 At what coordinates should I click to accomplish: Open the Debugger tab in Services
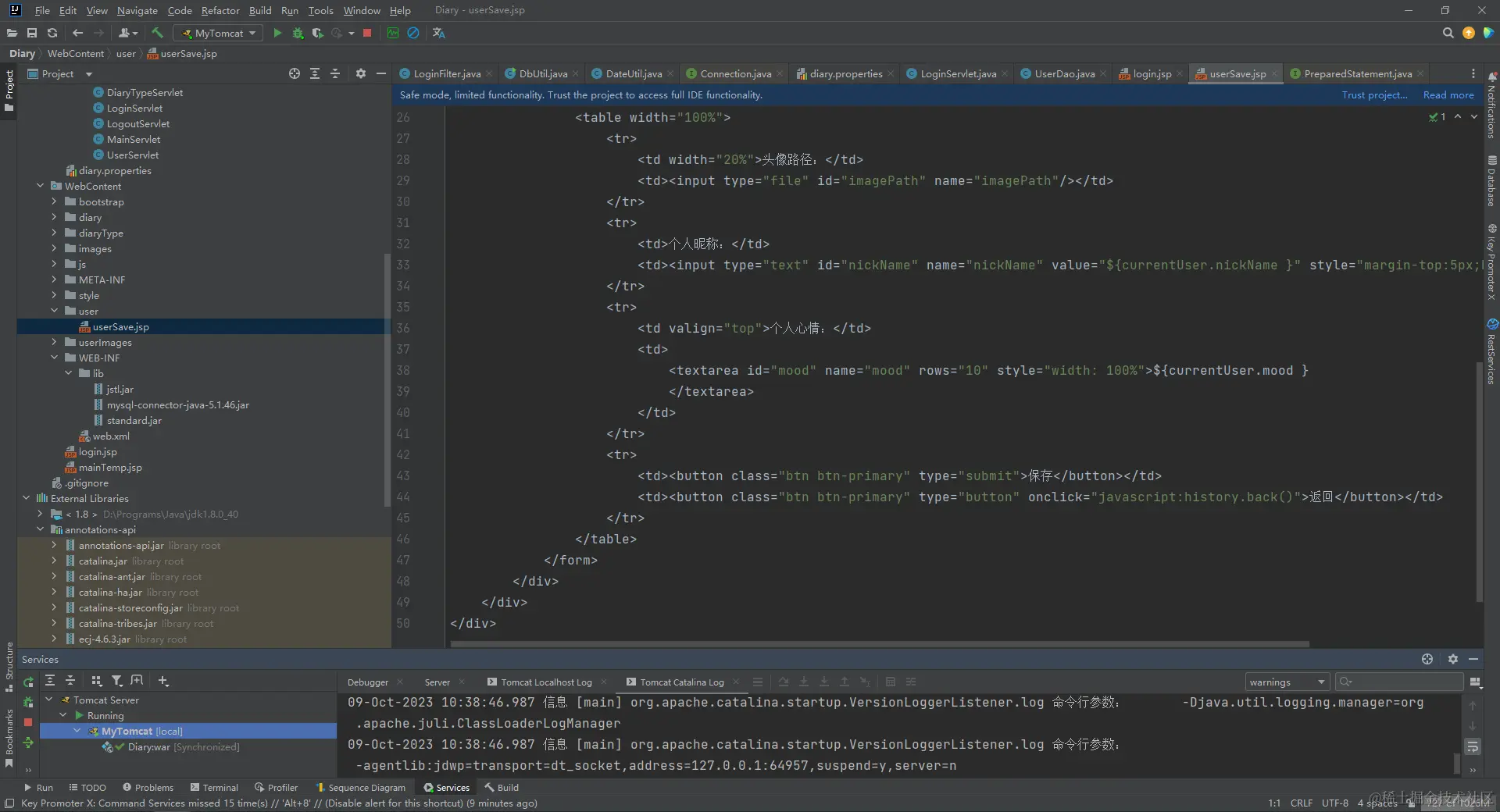(x=367, y=682)
